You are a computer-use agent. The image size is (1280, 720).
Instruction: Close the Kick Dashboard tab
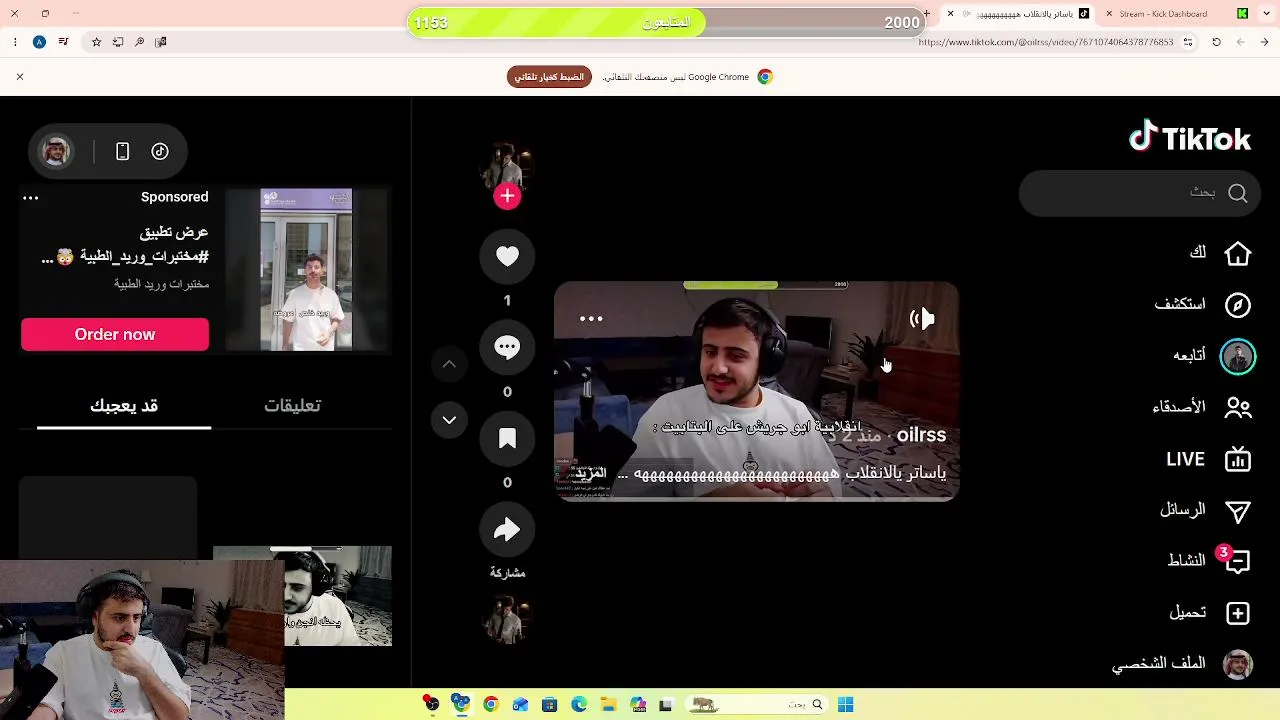click(x=1109, y=14)
